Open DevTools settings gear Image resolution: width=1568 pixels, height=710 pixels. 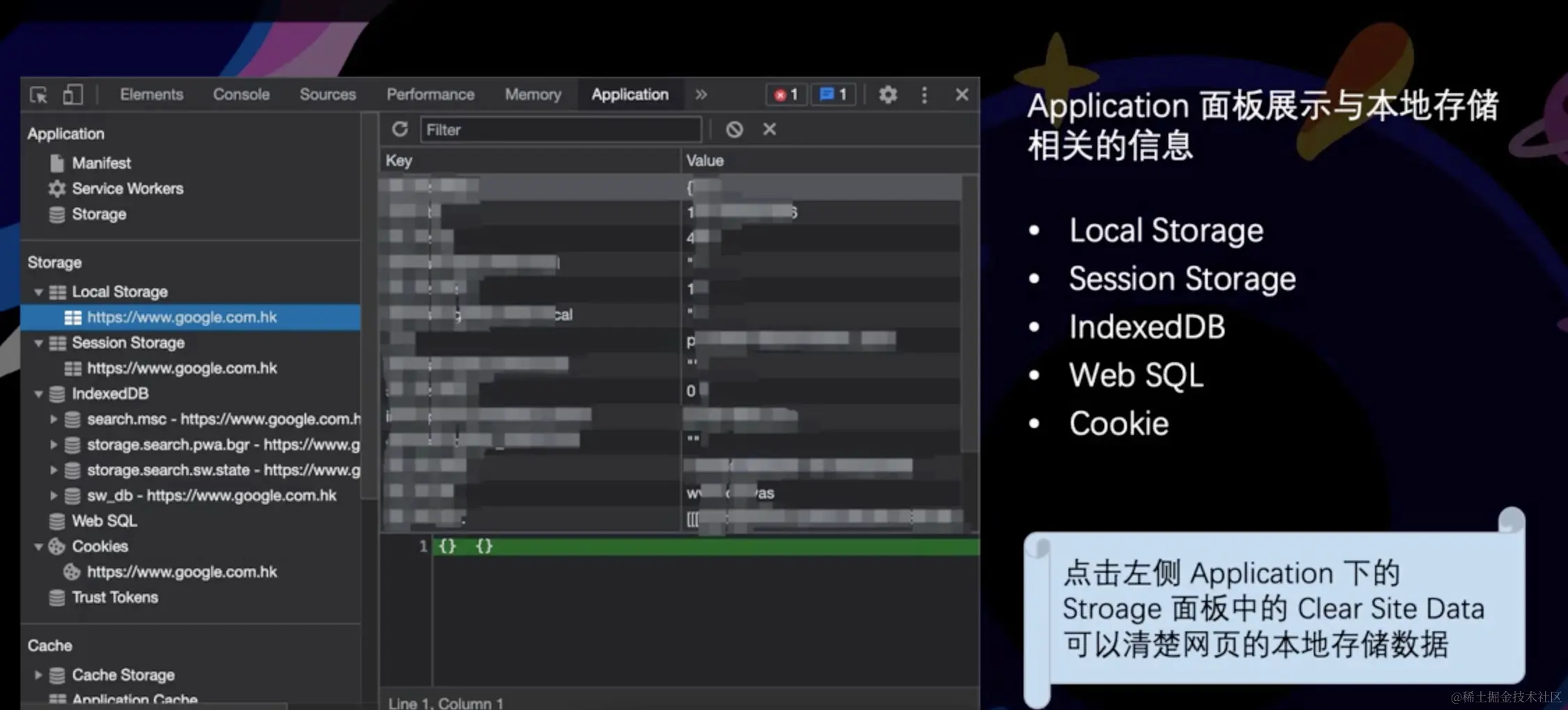pyautogui.click(x=887, y=95)
